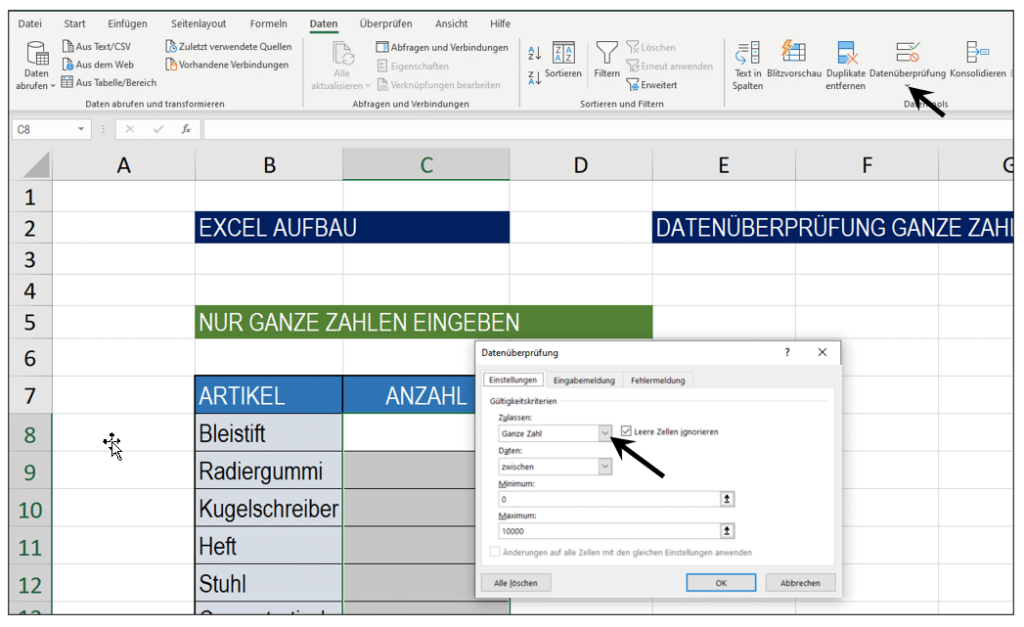
Task: Click the Alle löschen button
Action: point(516,583)
